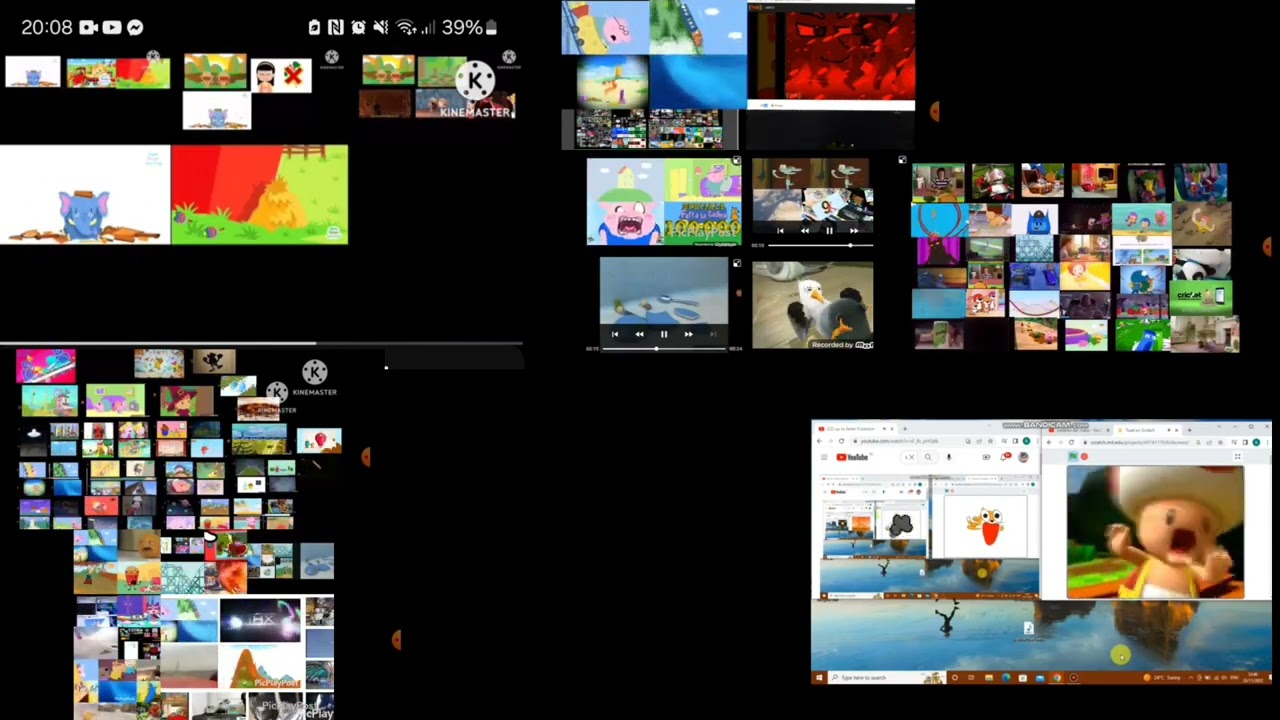The image size is (1280, 720).
Task: Tap the YouTube notification icon in status bar
Action: coord(111,27)
